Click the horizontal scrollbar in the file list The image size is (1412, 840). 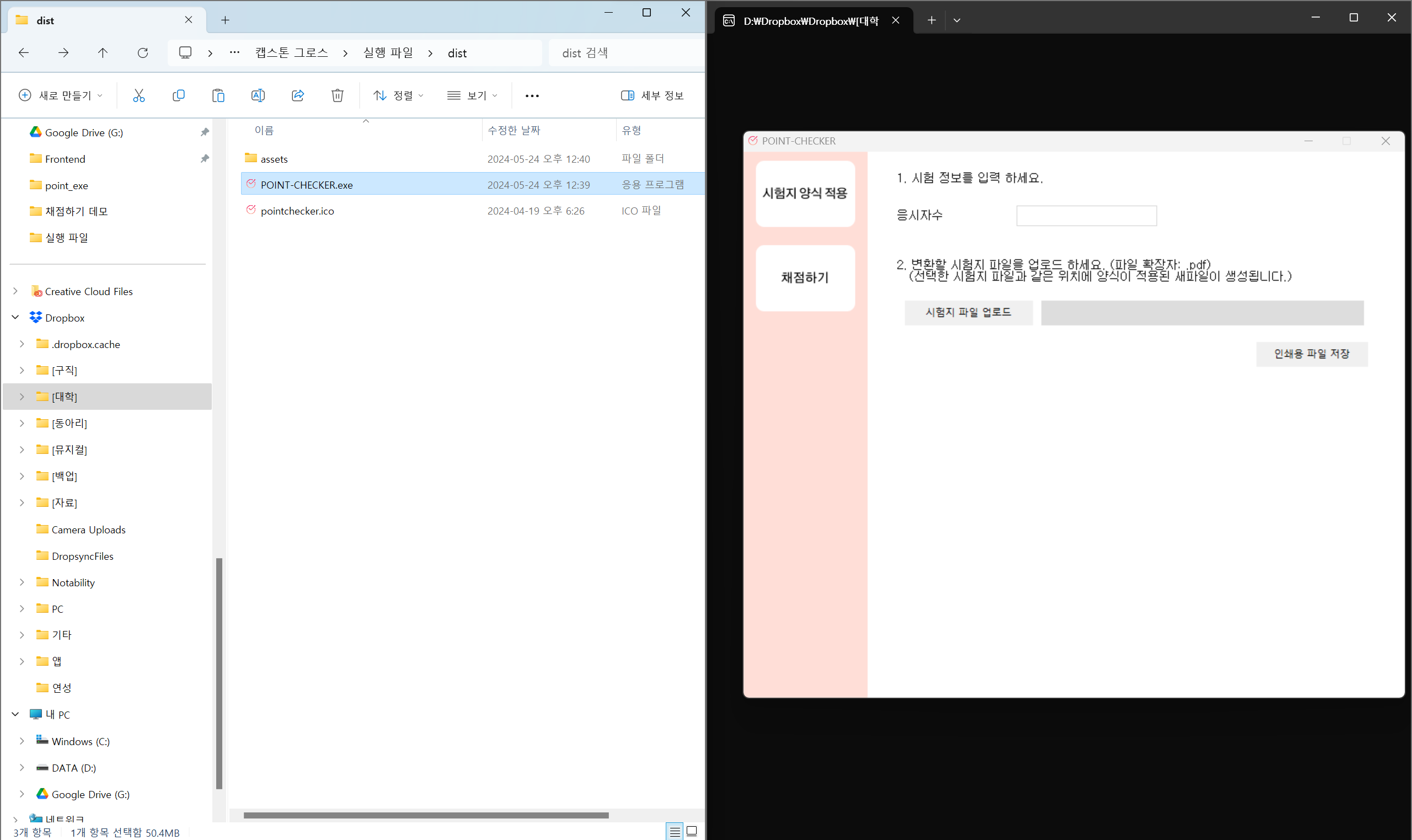click(426, 815)
